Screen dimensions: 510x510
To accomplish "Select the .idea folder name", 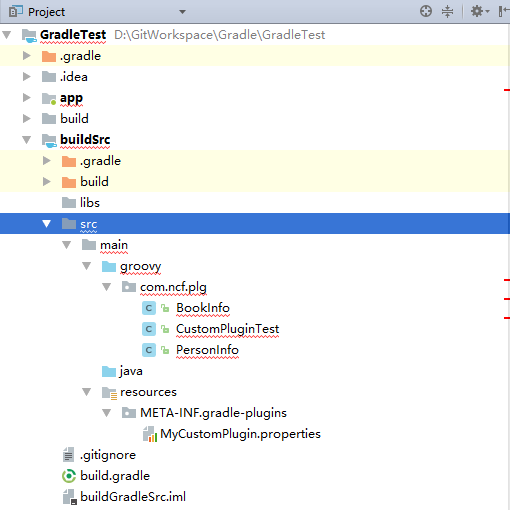I will [x=74, y=77].
